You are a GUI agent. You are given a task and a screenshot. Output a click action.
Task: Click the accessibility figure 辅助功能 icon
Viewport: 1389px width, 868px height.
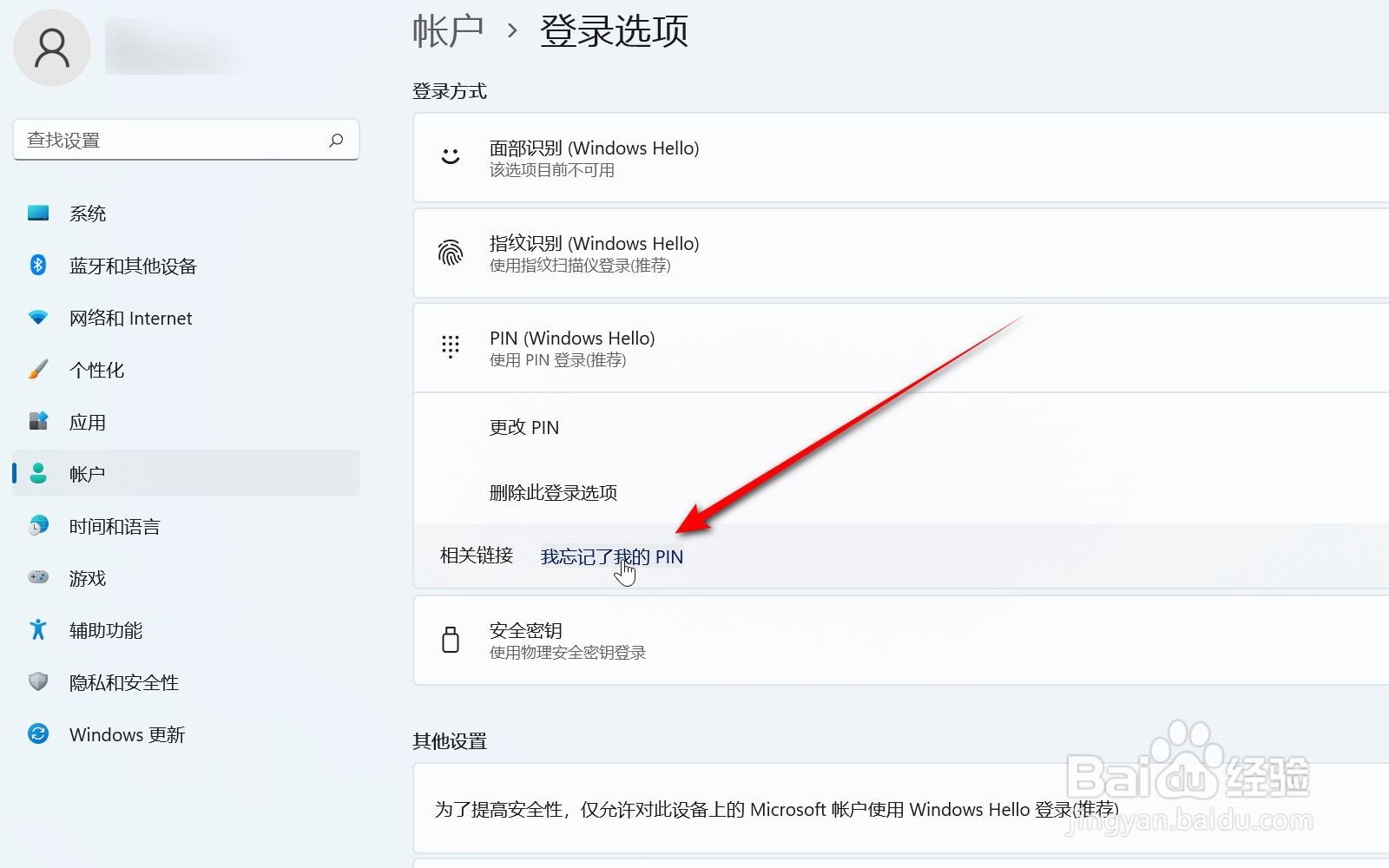coord(38,630)
